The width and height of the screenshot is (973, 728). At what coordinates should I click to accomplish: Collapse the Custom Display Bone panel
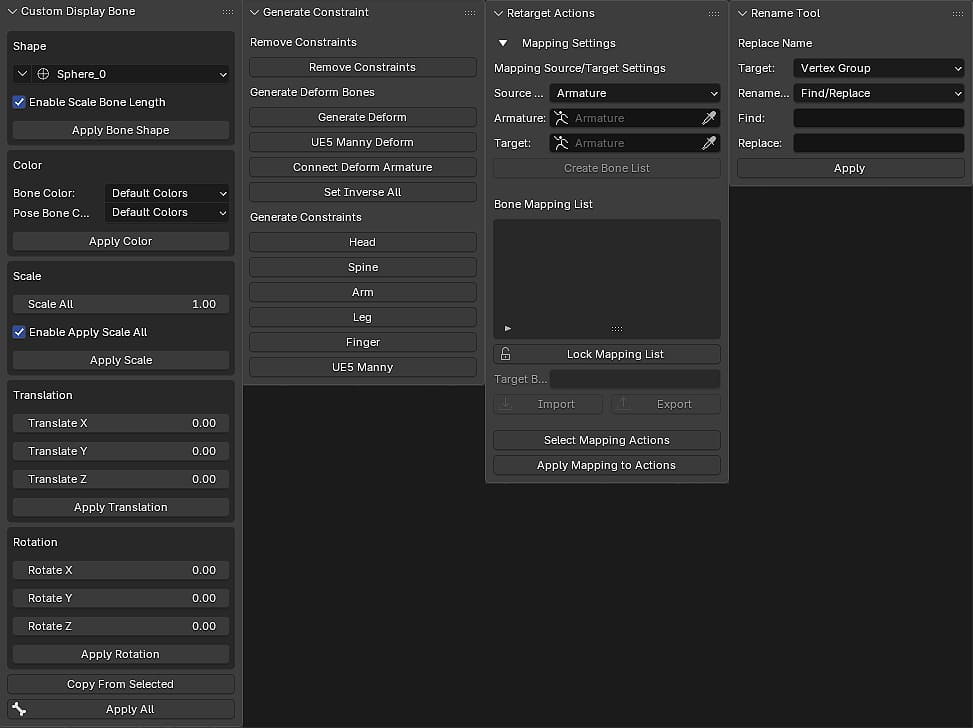pos(12,12)
